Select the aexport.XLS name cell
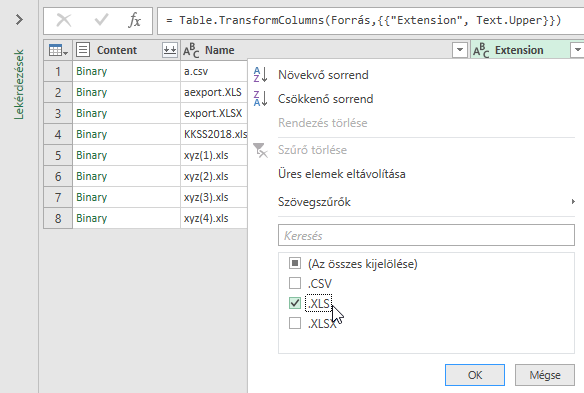Image resolution: width=584 pixels, height=393 pixels. point(214,92)
